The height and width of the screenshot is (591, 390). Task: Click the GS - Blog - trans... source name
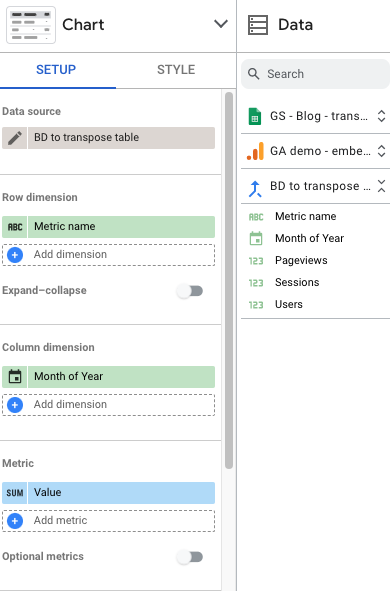[x=319, y=116]
